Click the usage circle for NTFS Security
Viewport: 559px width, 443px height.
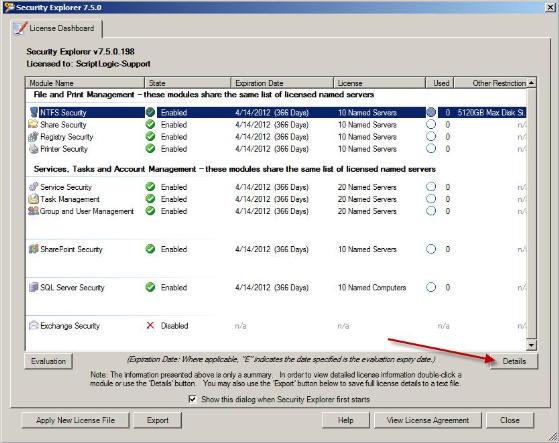pos(431,112)
